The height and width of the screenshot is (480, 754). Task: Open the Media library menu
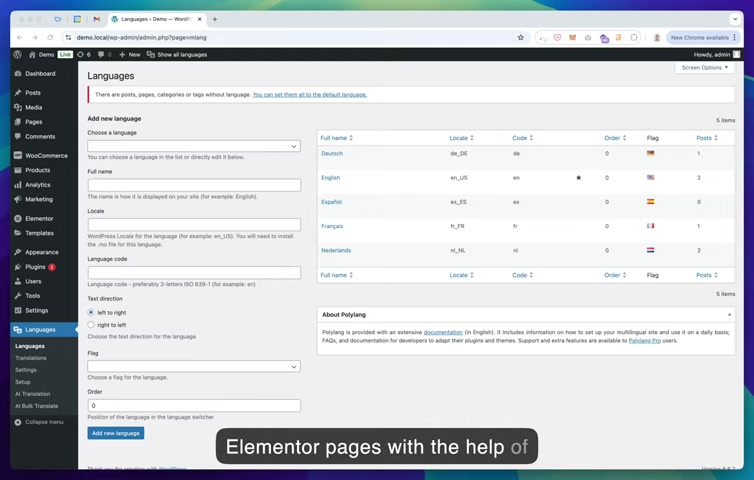(x=34, y=107)
